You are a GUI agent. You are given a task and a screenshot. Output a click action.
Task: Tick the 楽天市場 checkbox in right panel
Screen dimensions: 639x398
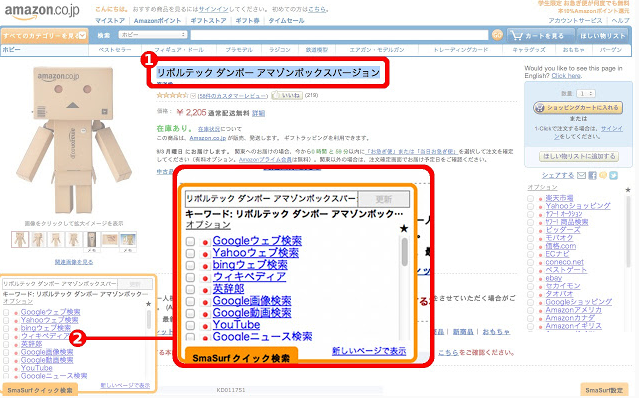pyautogui.click(x=530, y=198)
